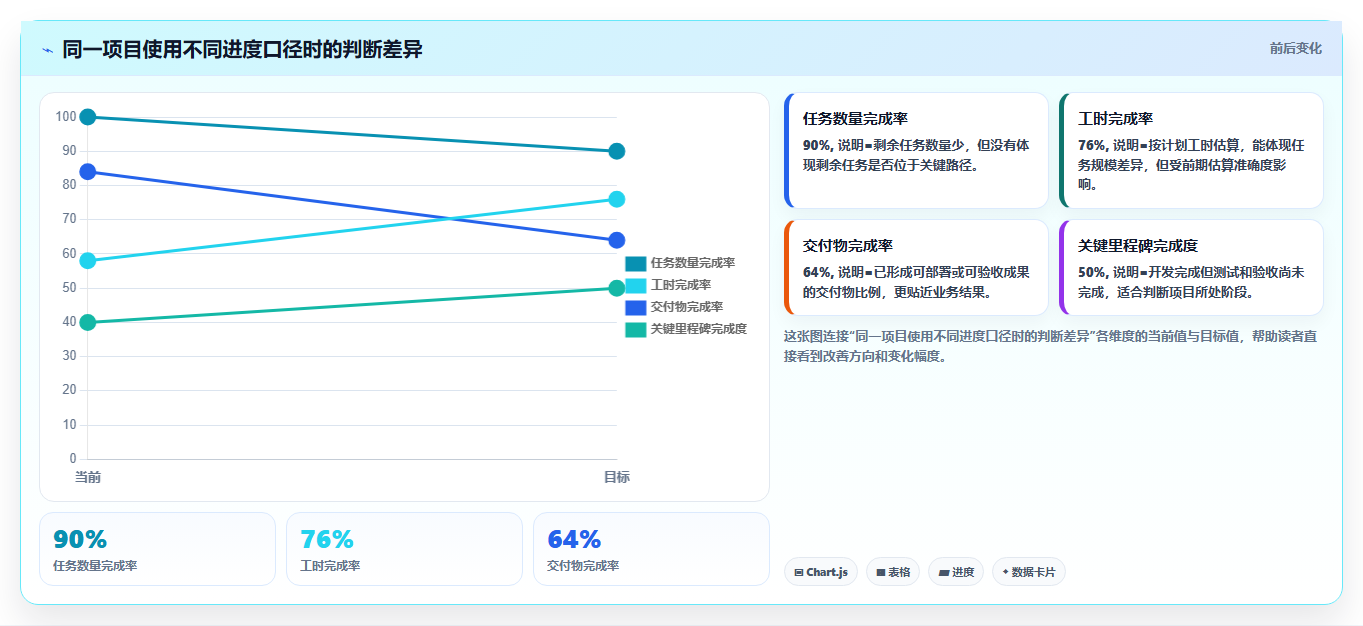Toggle the 交付物完成率 legend swatch

coord(636,308)
